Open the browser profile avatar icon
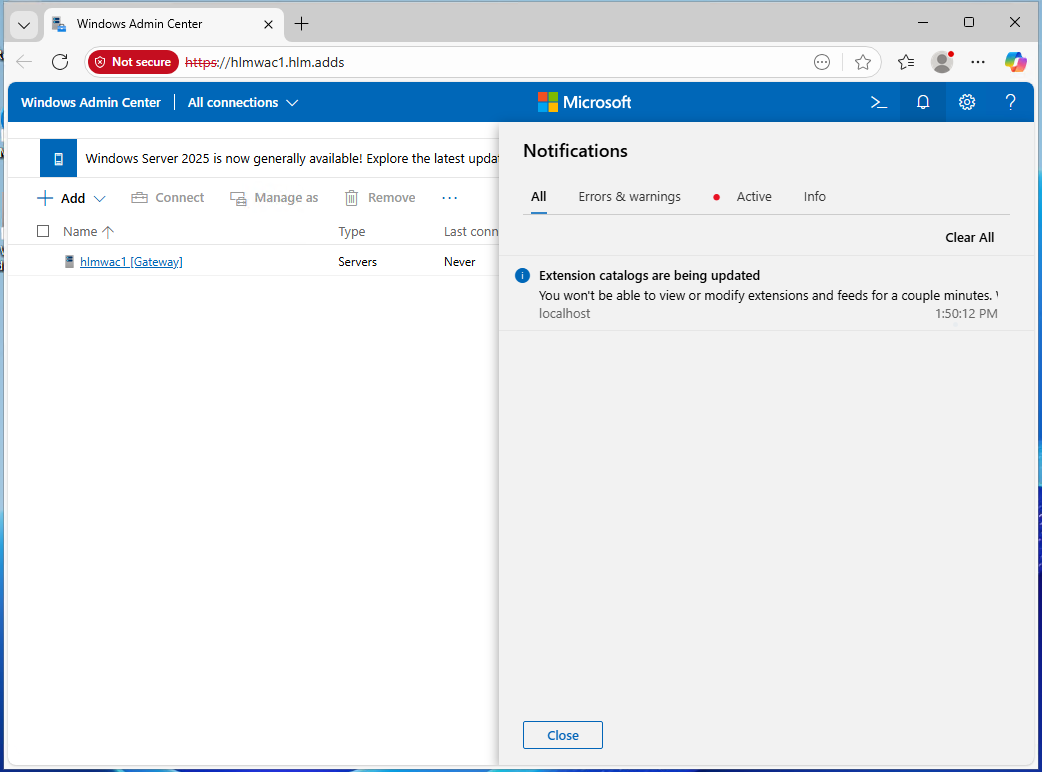 pyautogui.click(x=941, y=62)
